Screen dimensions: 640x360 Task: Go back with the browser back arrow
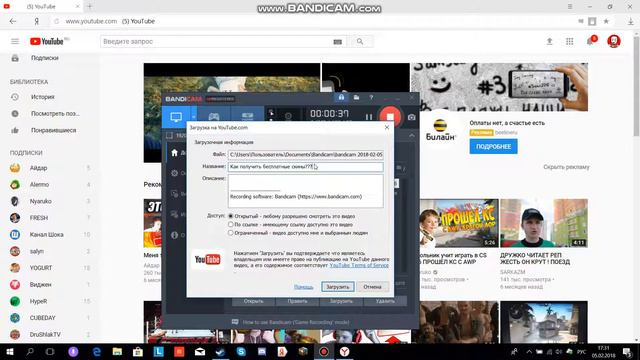pyautogui.click(x=13, y=21)
